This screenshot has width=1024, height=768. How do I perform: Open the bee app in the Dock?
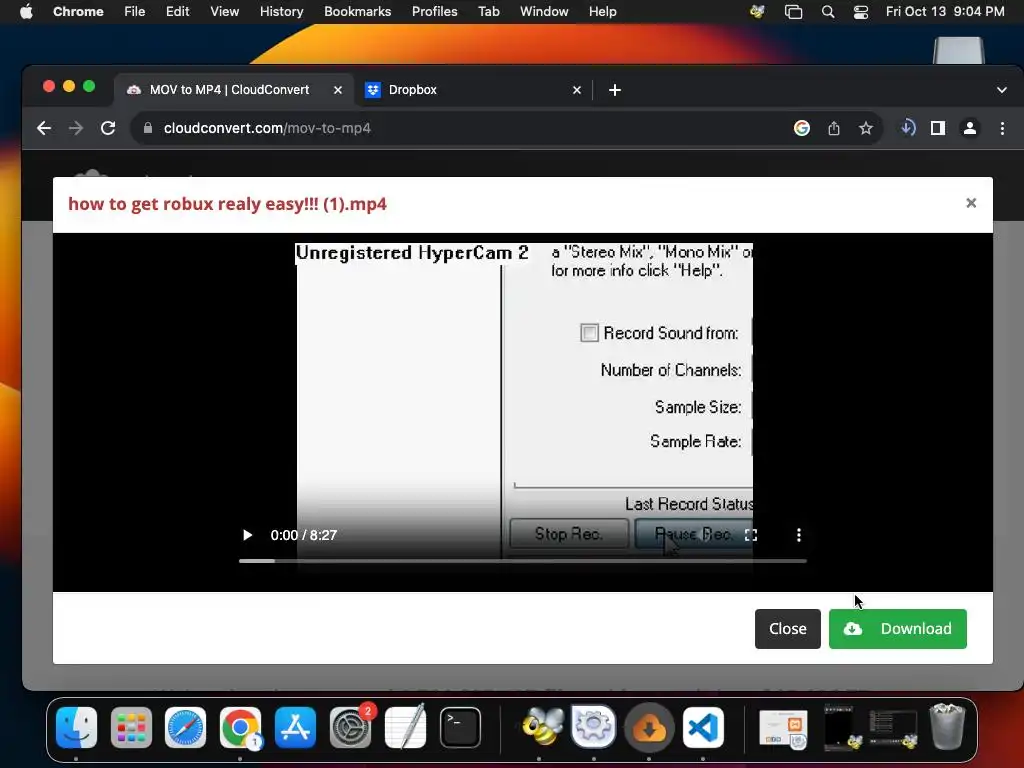[x=542, y=727]
